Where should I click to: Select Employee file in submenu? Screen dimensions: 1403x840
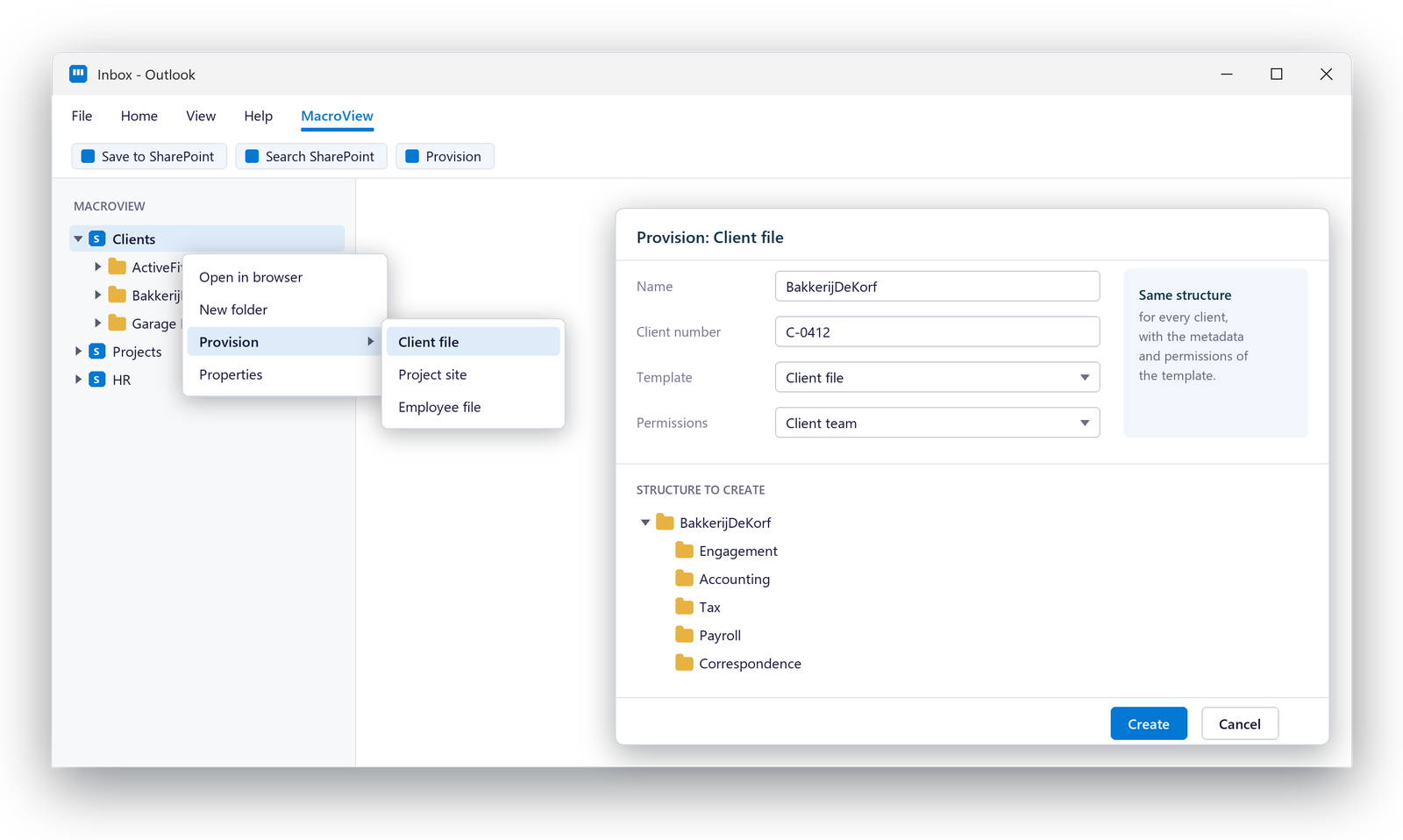coord(474,407)
